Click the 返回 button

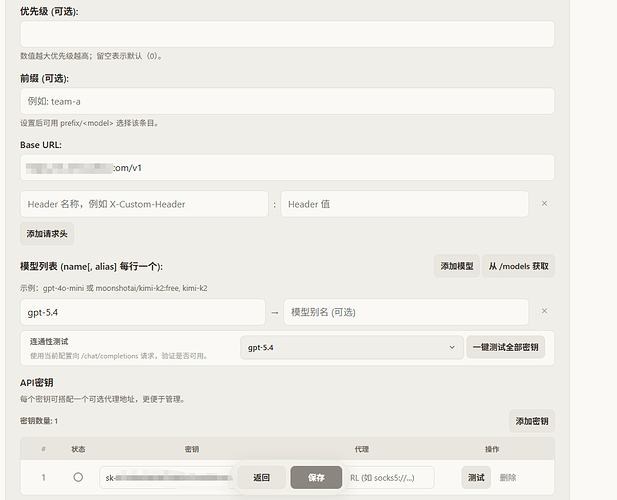(x=261, y=478)
